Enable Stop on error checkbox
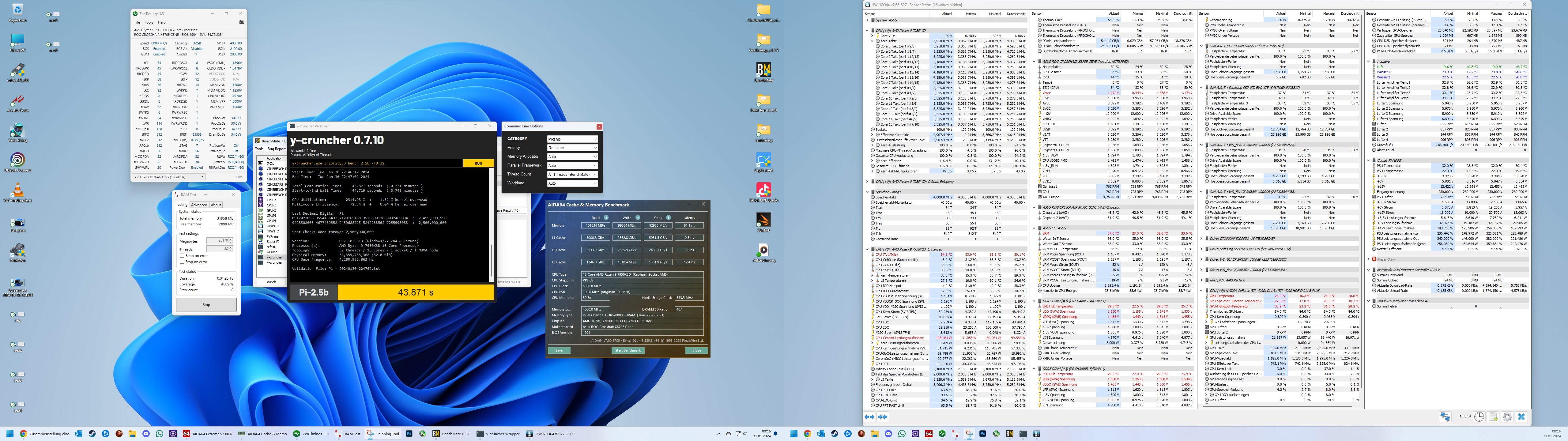The image size is (1568, 441). tap(182, 262)
